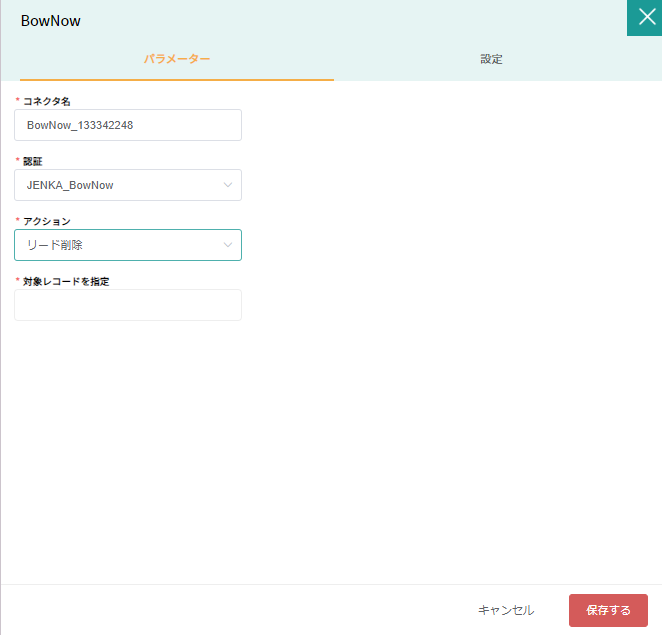Open the アクション dropdown showing リード削除

[128, 245]
